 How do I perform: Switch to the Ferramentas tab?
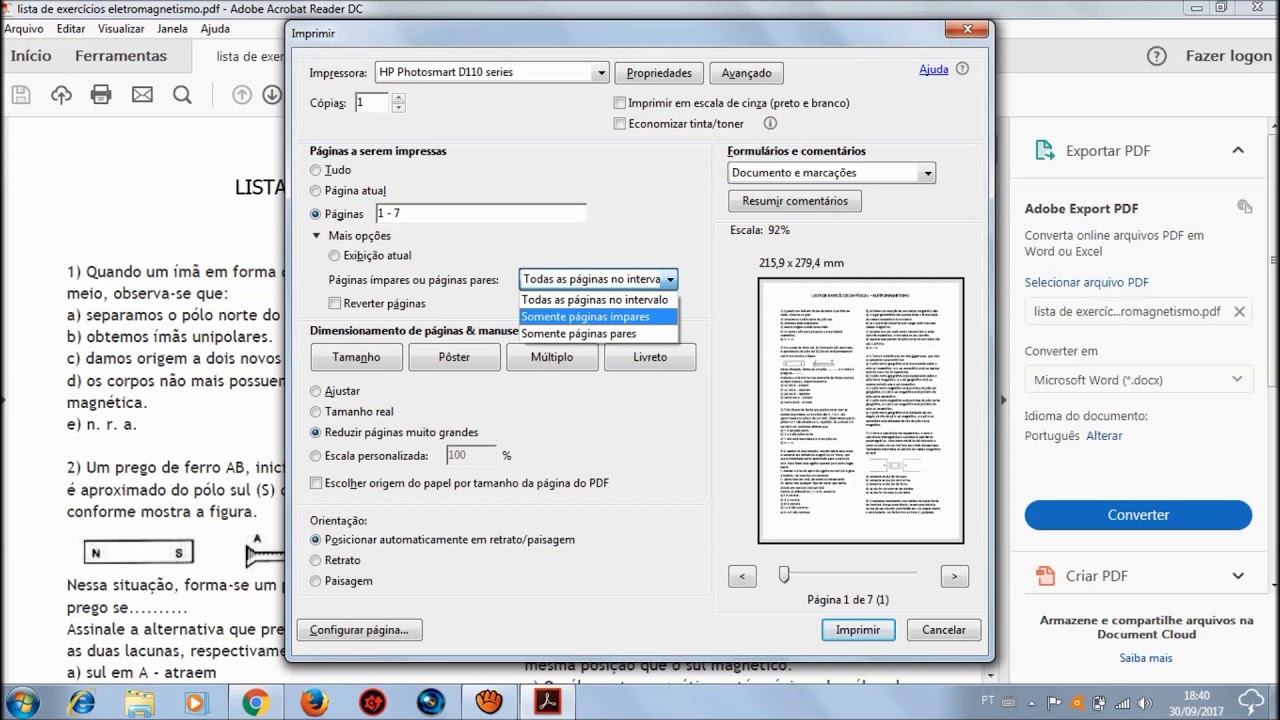click(x=121, y=56)
